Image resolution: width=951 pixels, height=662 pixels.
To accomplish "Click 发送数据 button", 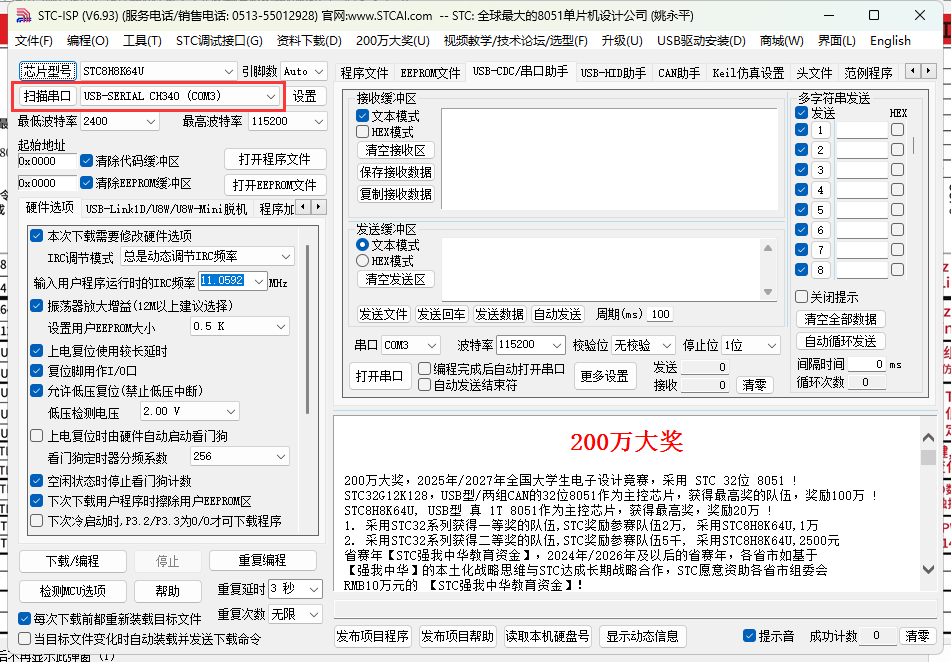I will point(499,314).
